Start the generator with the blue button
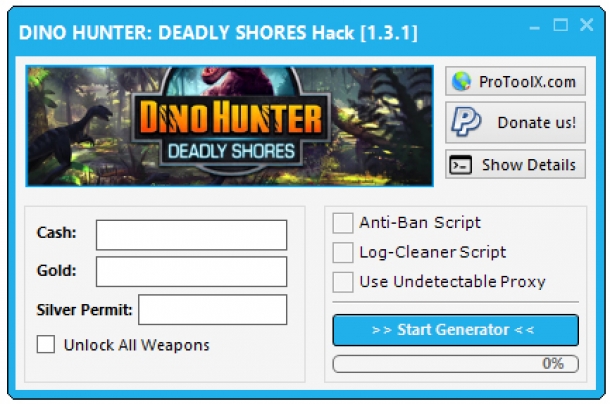This screenshot has width=610, height=404. tap(456, 330)
